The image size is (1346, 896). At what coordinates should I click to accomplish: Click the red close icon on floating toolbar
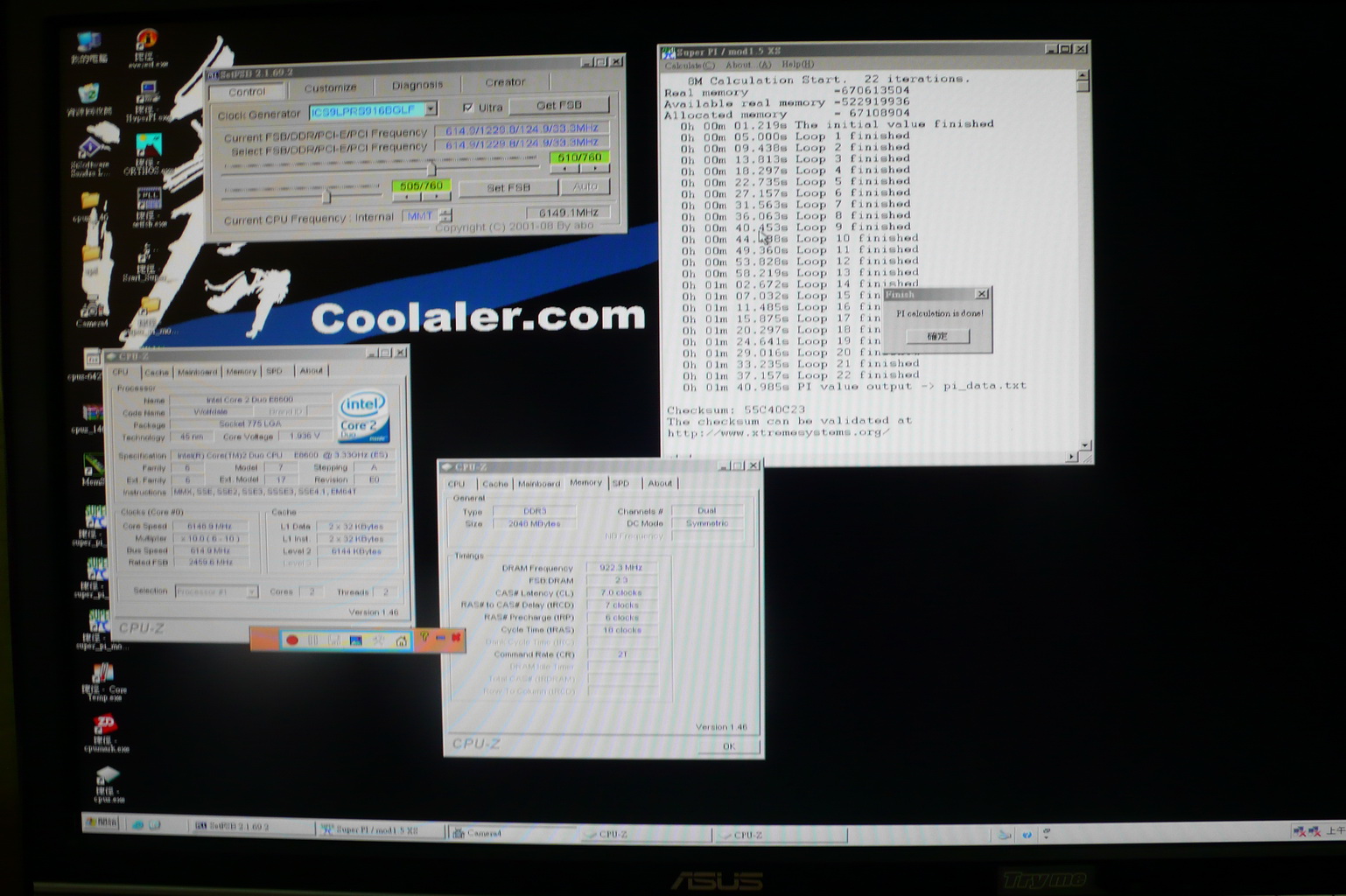(x=455, y=638)
